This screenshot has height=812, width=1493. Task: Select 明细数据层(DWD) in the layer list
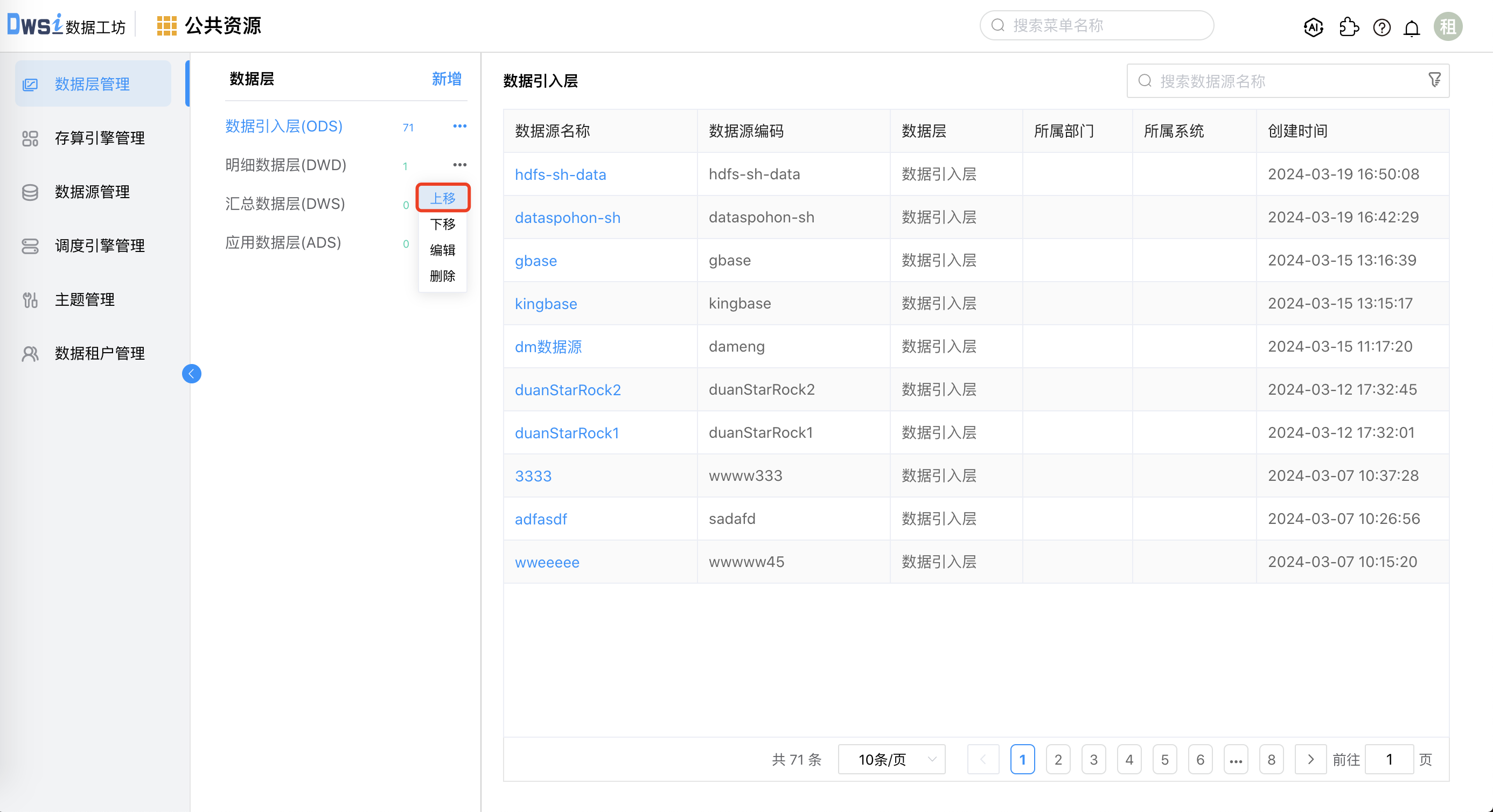285,165
